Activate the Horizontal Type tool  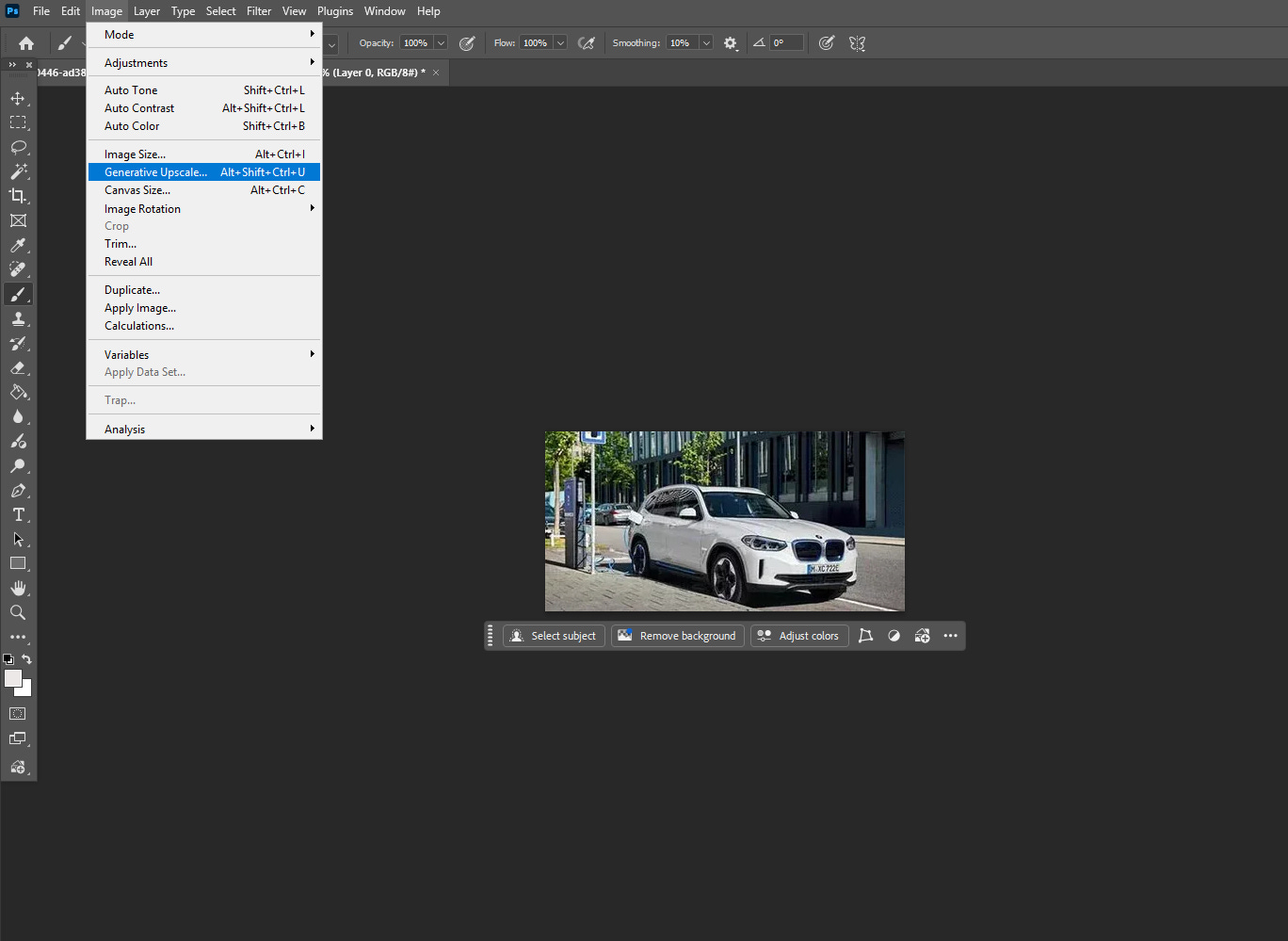pos(18,514)
